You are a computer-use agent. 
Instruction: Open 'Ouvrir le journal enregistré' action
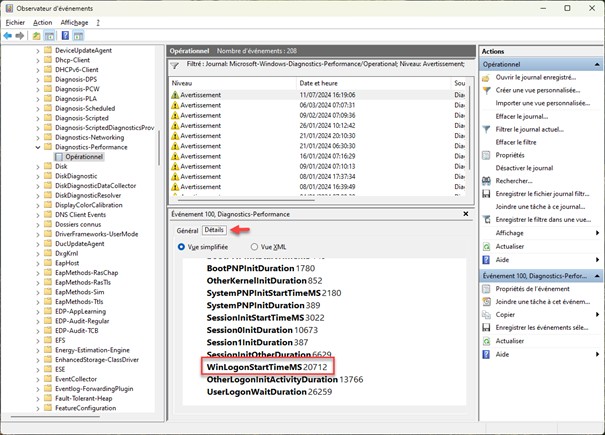tap(536, 77)
